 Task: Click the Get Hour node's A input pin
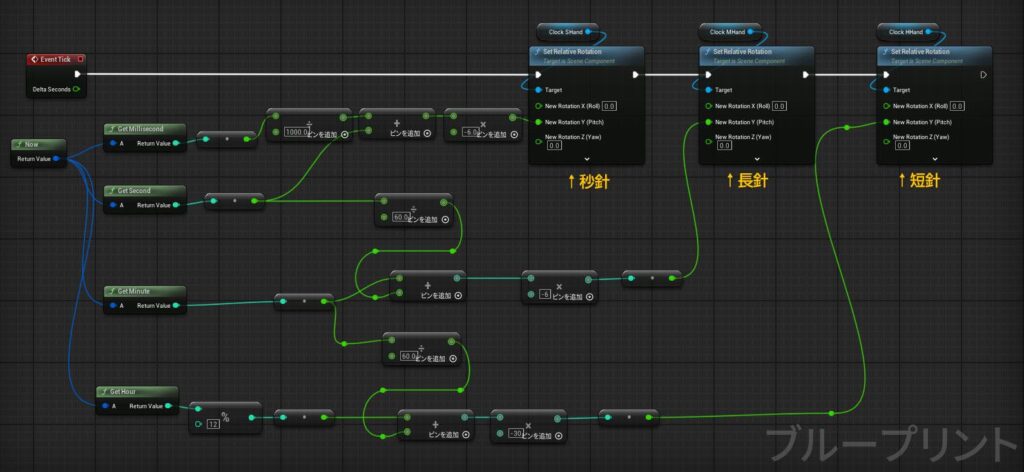tap(104, 406)
